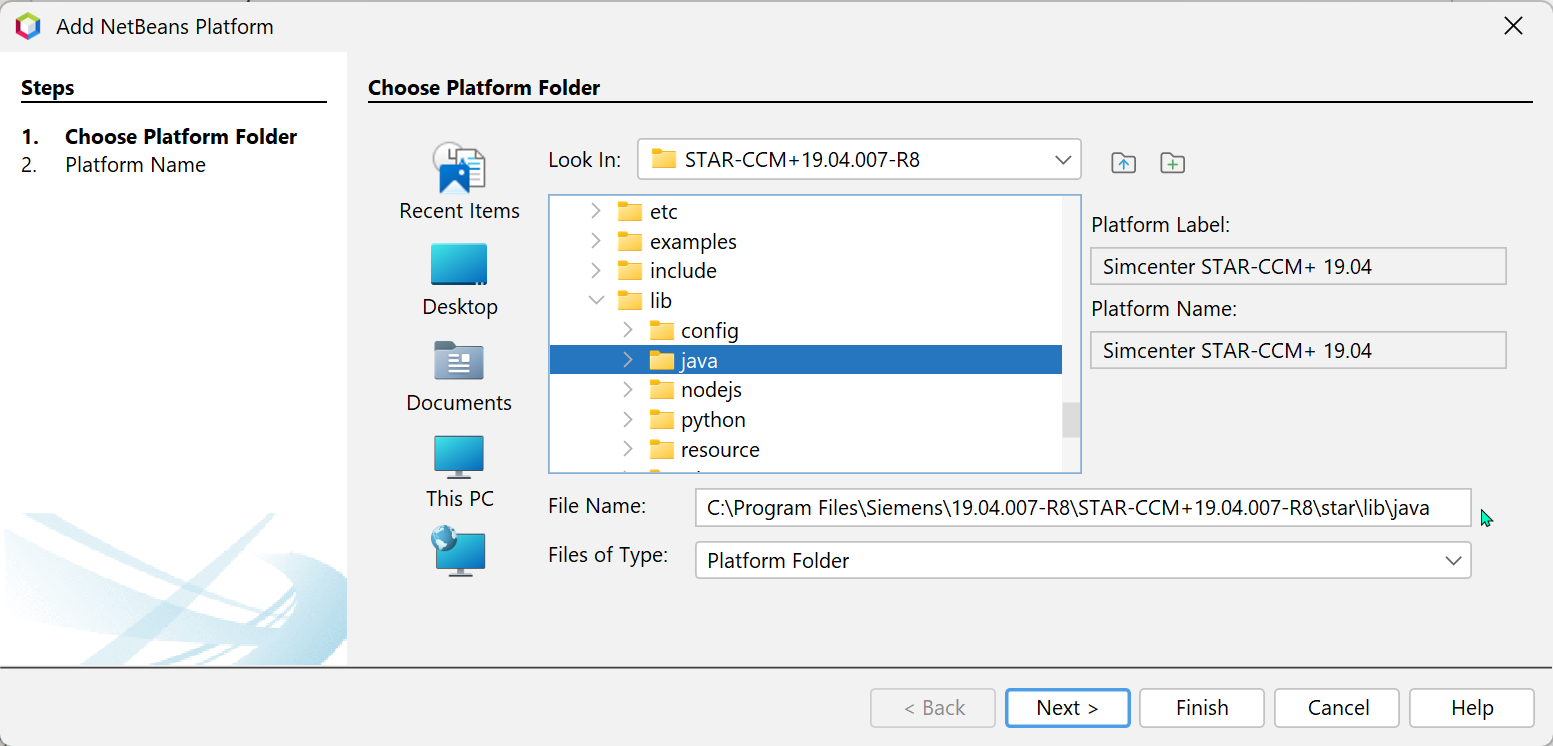Viewport: 1553px width, 746px height.
Task: Expand the examples folder node
Action: [596, 242]
